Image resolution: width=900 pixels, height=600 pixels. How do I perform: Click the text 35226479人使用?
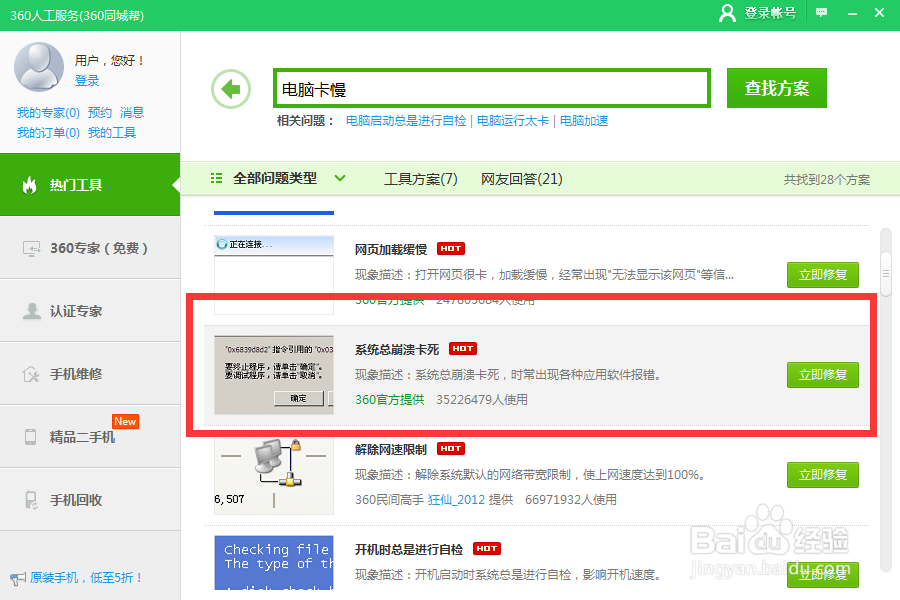tap(482, 400)
